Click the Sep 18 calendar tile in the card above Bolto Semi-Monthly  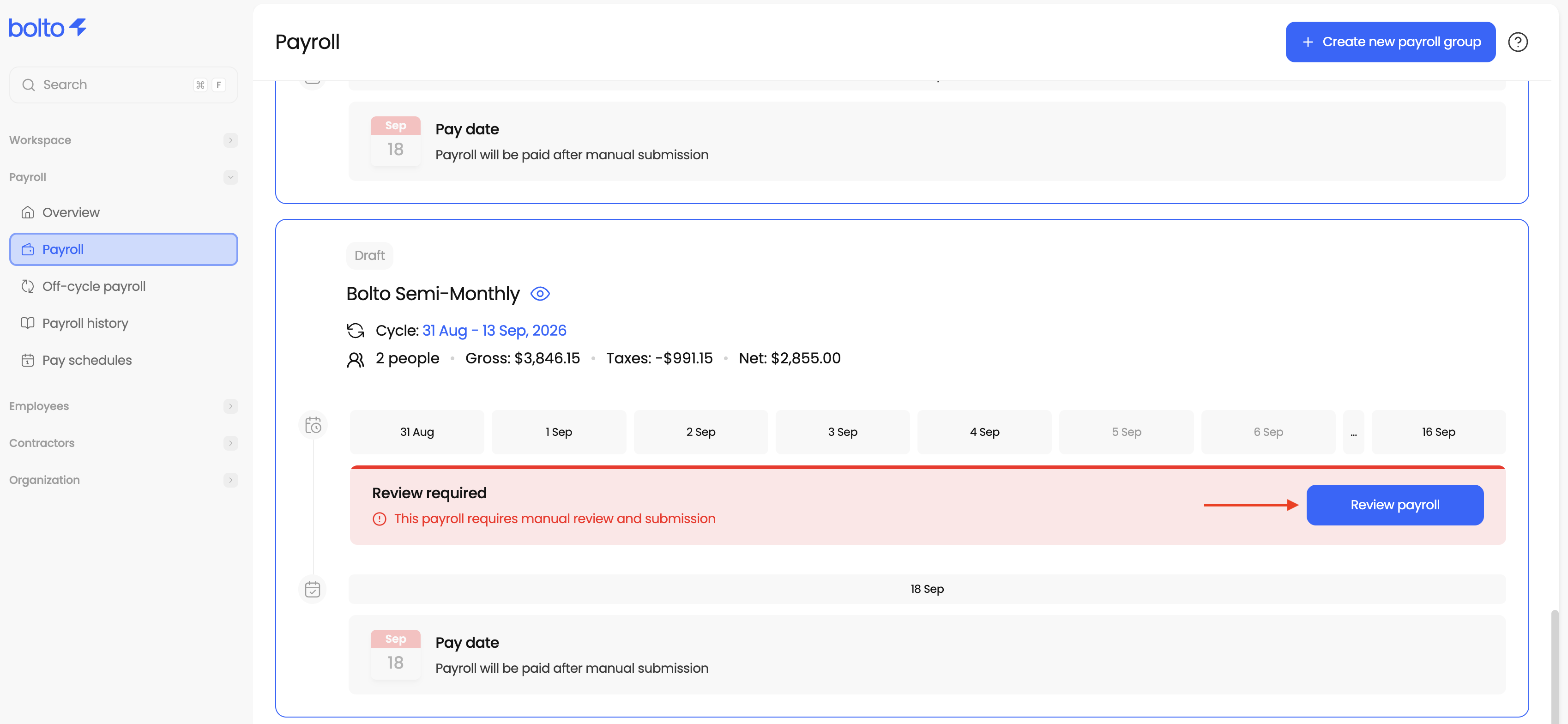pos(396,141)
